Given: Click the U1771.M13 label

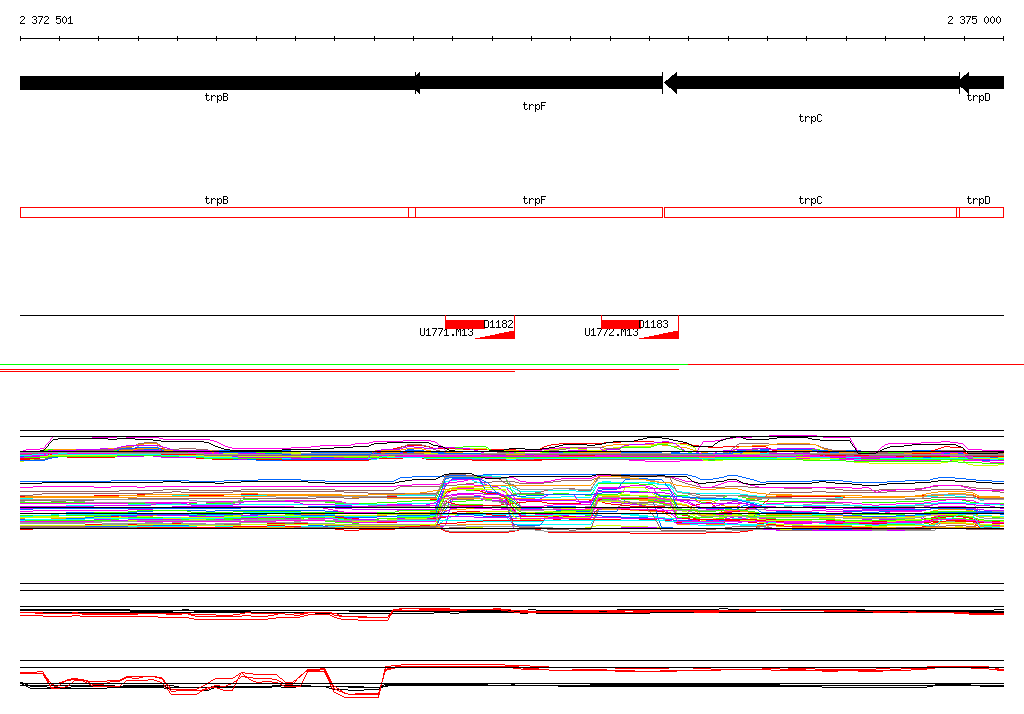Looking at the screenshot, I should [446, 333].
